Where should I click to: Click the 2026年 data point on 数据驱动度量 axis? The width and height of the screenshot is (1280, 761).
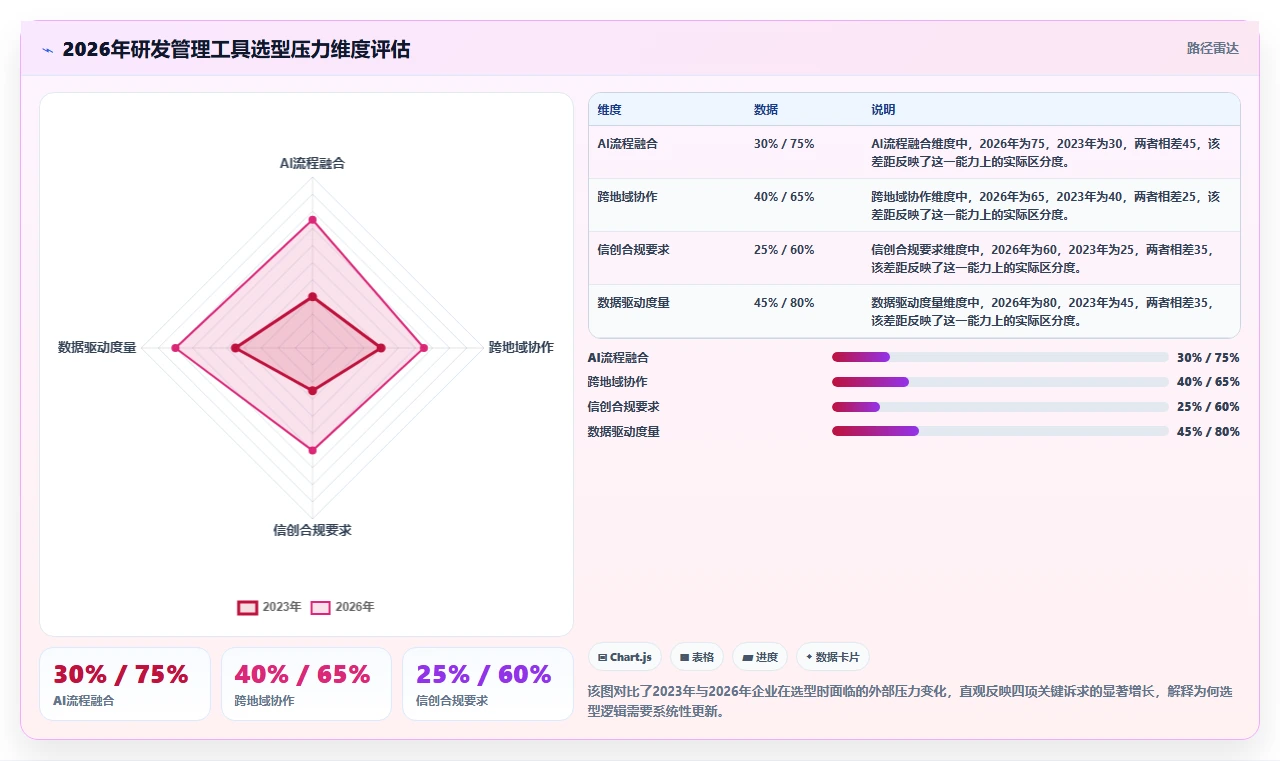175,348
